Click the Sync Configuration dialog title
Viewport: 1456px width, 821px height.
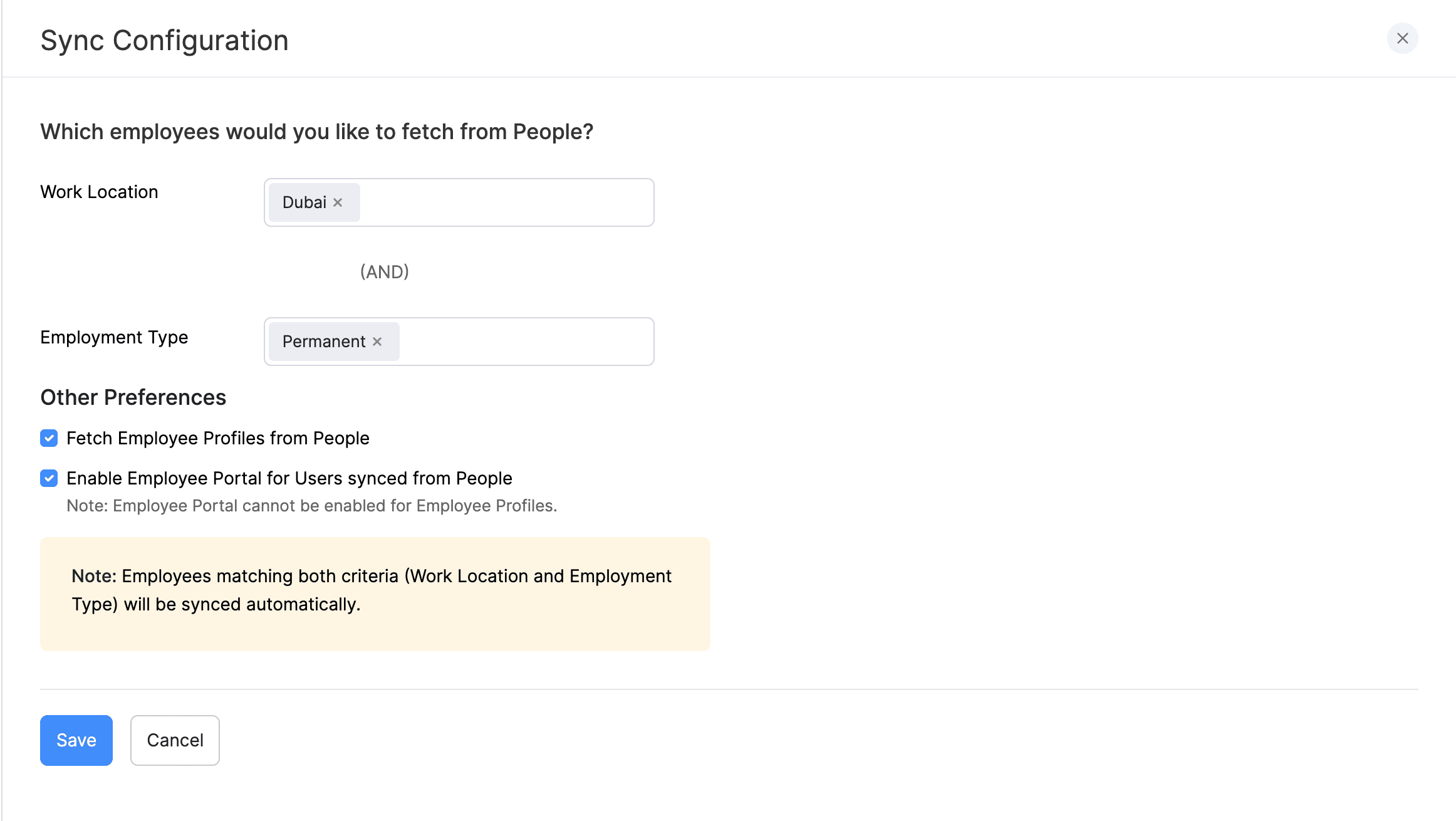pyautogui.click(x=164, y=39)
